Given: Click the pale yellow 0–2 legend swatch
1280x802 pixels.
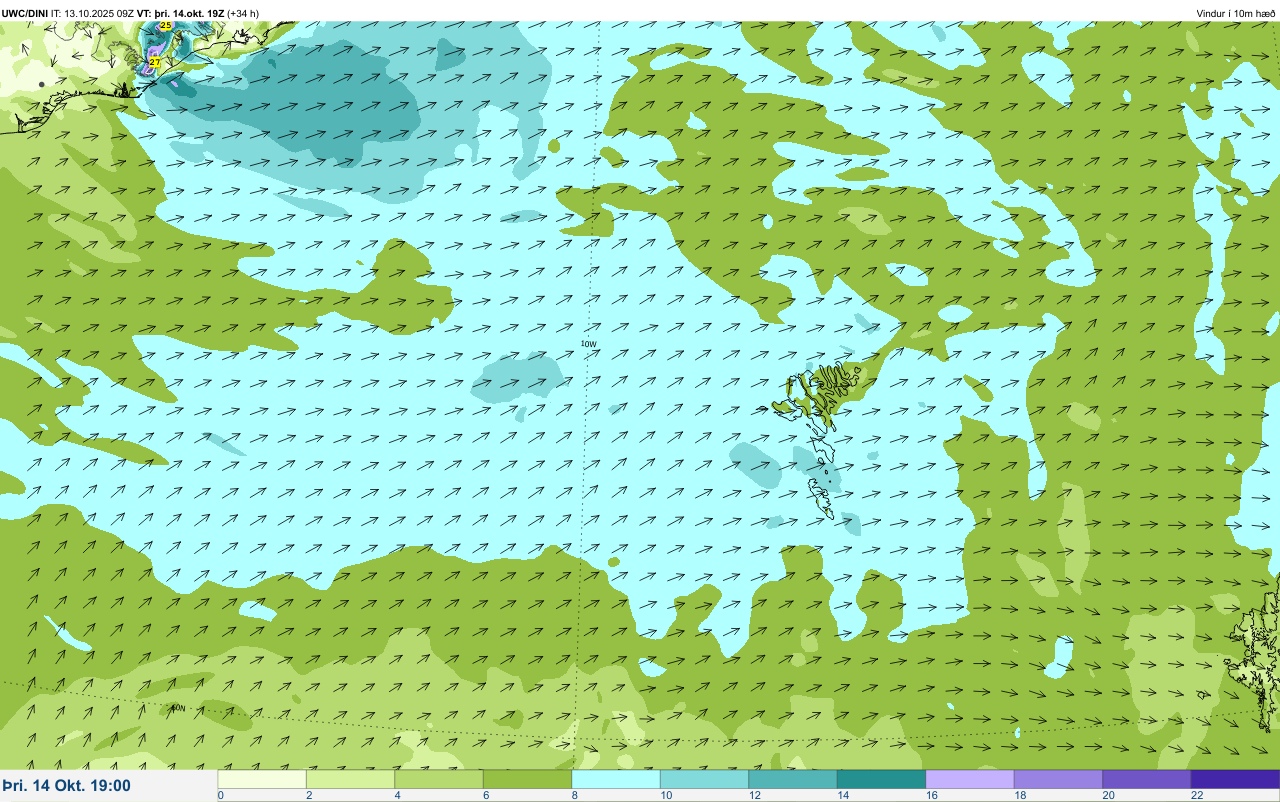Looking at the screenshot, I should 262,779.
